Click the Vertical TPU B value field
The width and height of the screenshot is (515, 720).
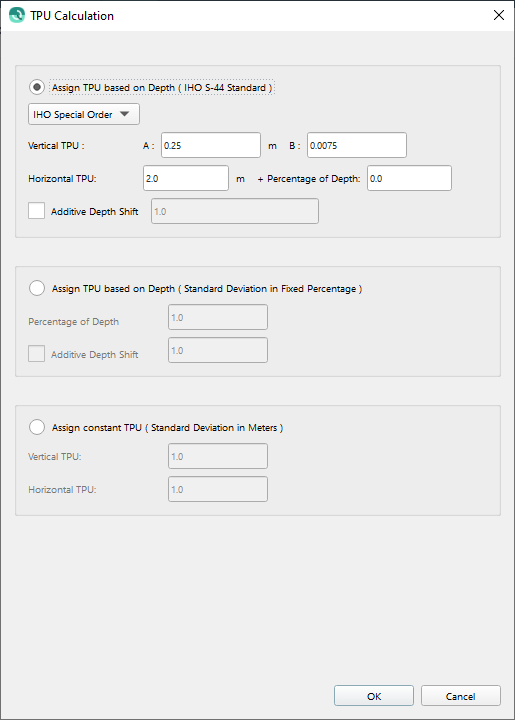[x=357, y=145]
